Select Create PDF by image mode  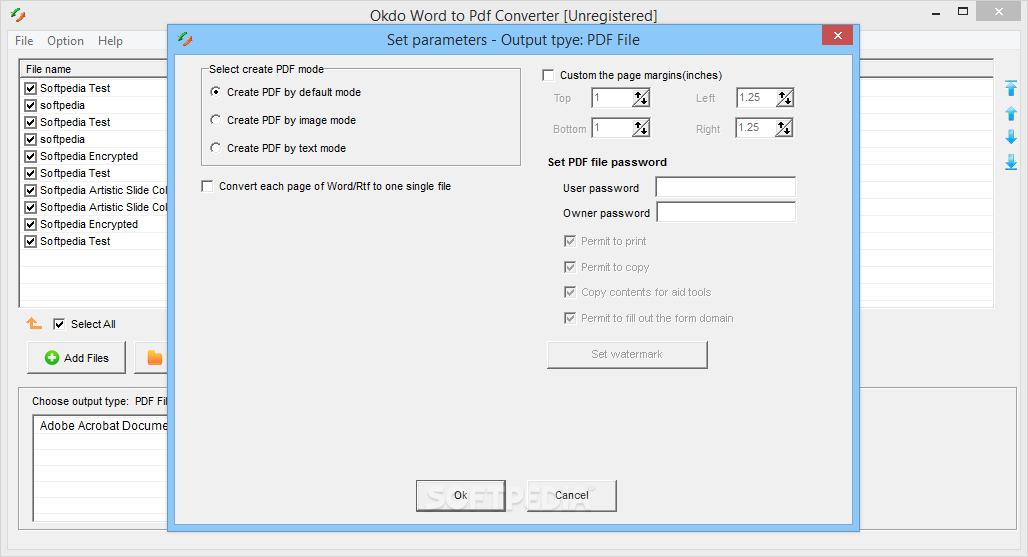tap(215, 120)
